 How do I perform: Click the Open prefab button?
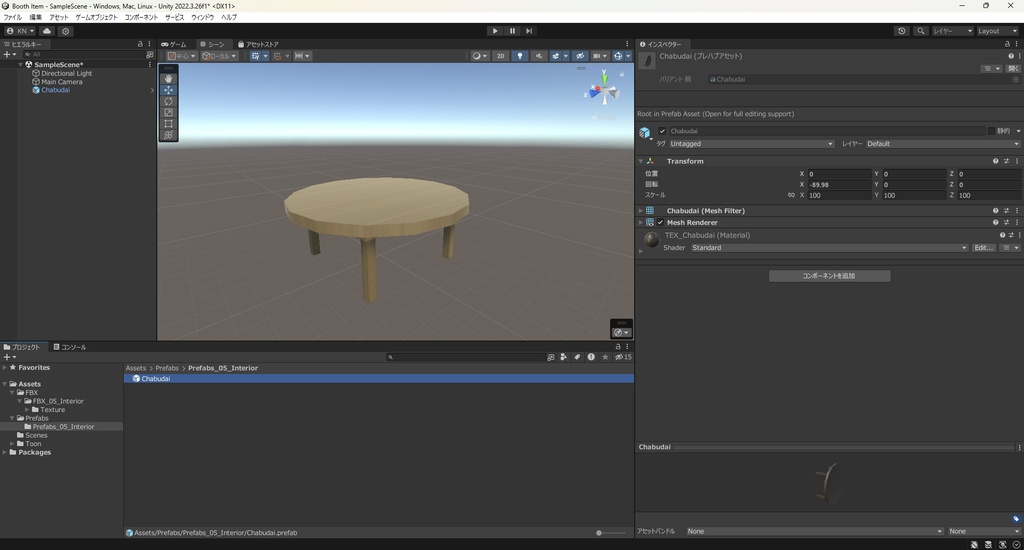(x=1013, y=69)
